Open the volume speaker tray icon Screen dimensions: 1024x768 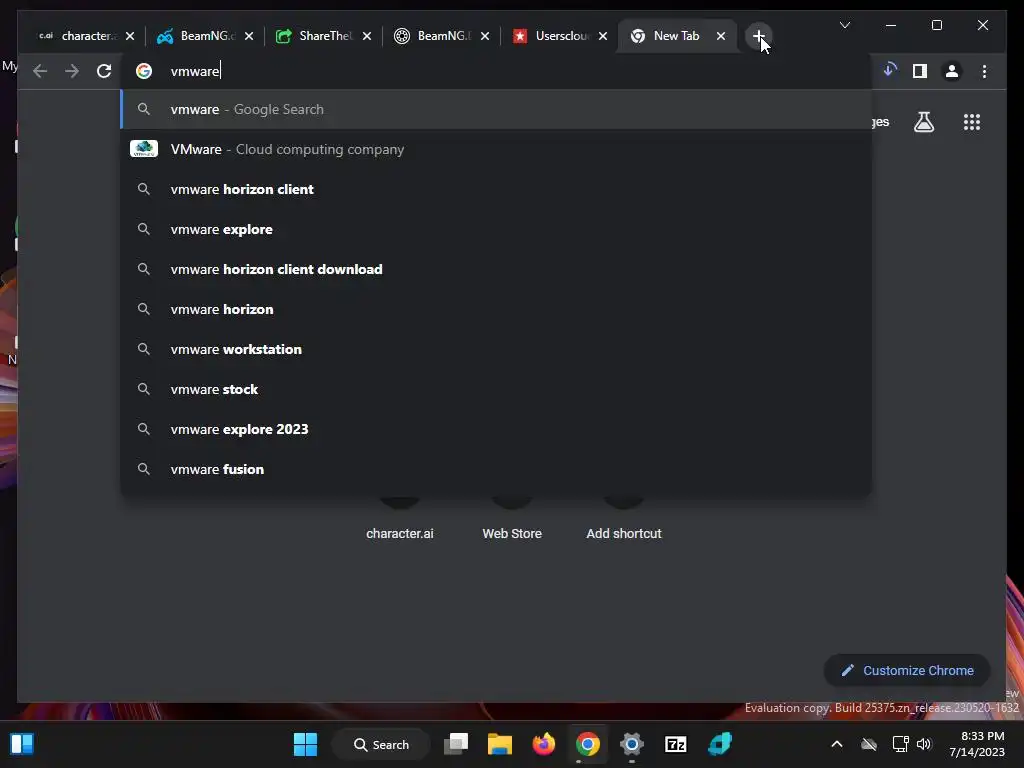click(924, 744)
